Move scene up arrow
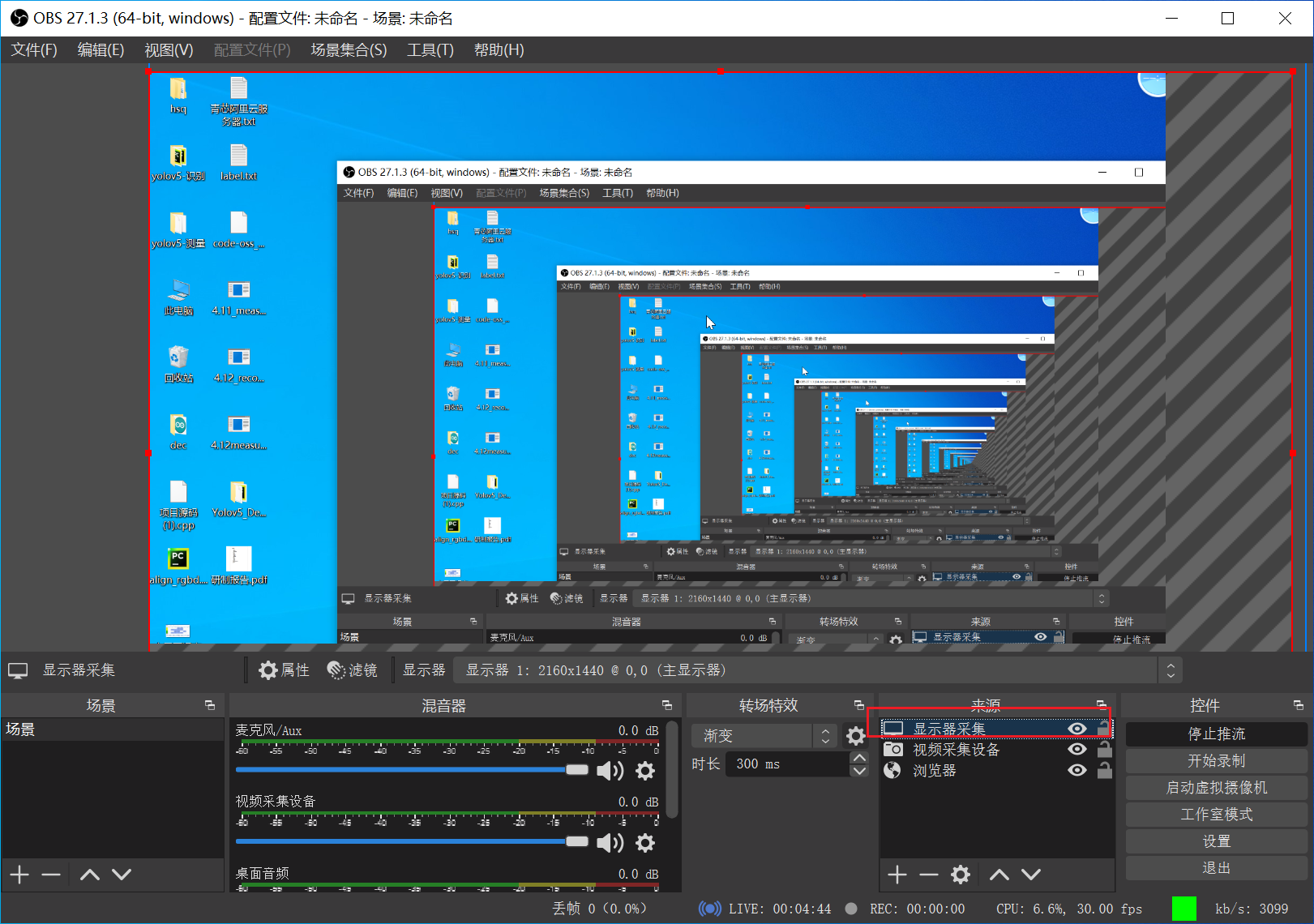This screenshot has height=924, width=1314. click(90, 875)
